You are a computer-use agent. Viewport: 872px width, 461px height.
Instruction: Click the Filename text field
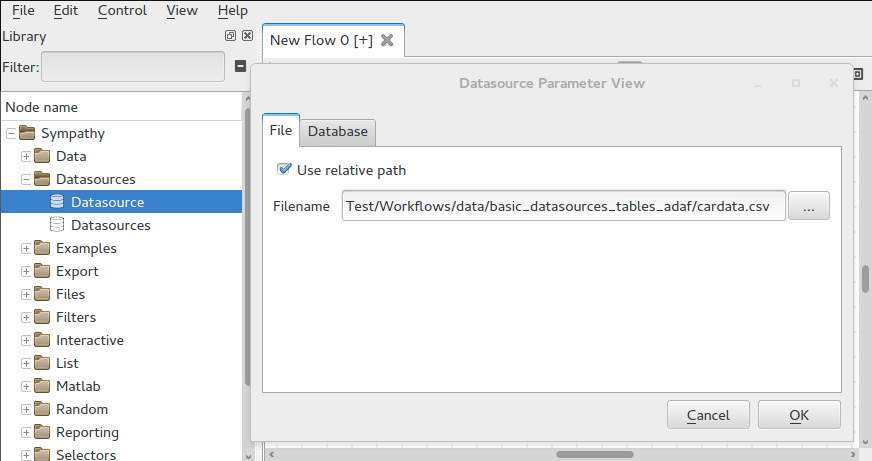563,206
